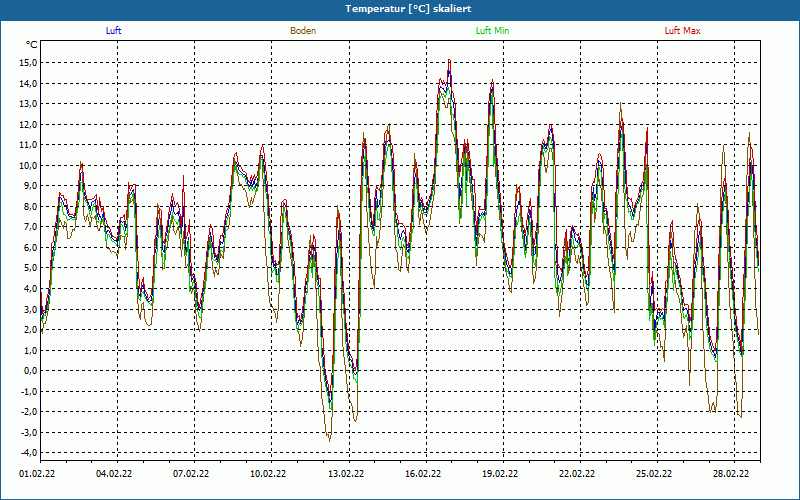Click the 16.02.22 date label
This screenshot has height=500, width=800.
pos(423,474)
